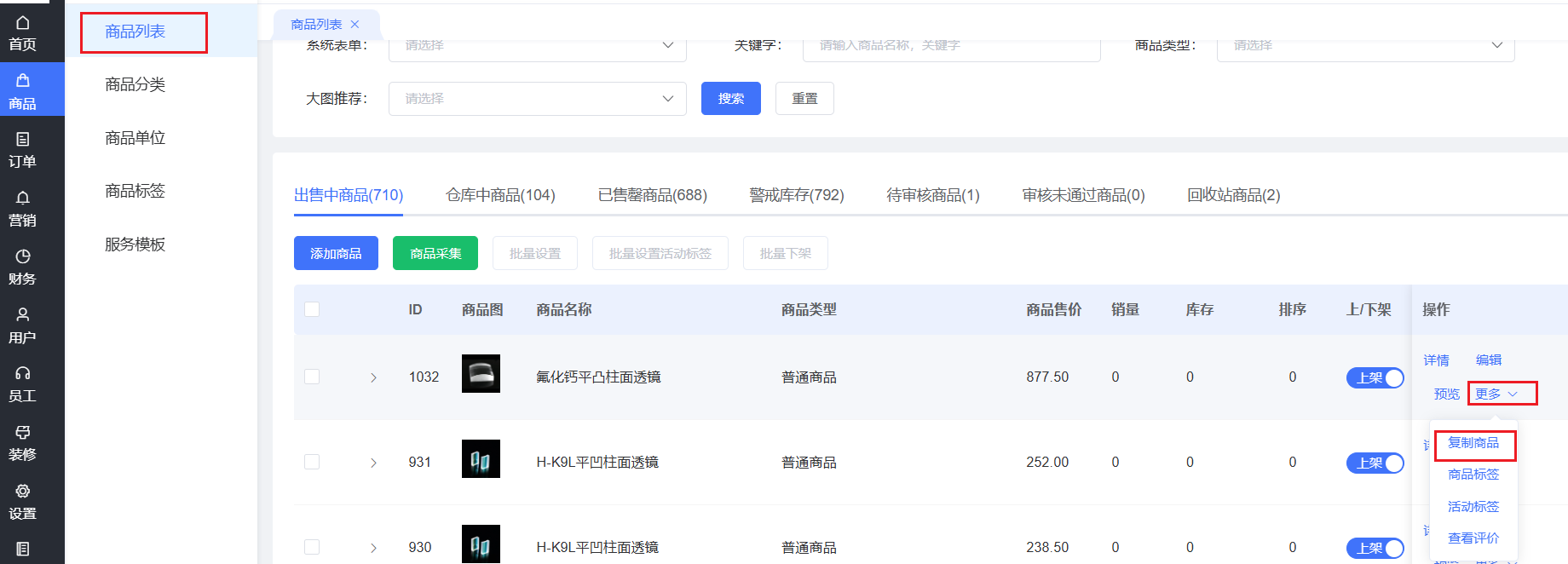Click the 批量设置活动标签 button

click(x=660, y=253)
